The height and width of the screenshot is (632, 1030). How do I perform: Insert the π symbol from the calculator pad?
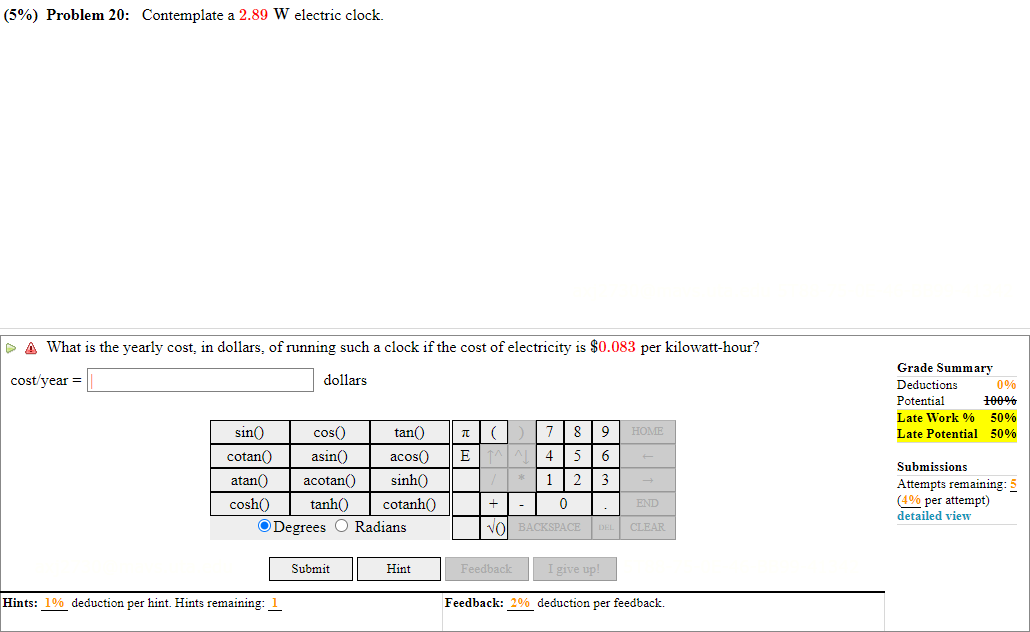pos(464,432)
